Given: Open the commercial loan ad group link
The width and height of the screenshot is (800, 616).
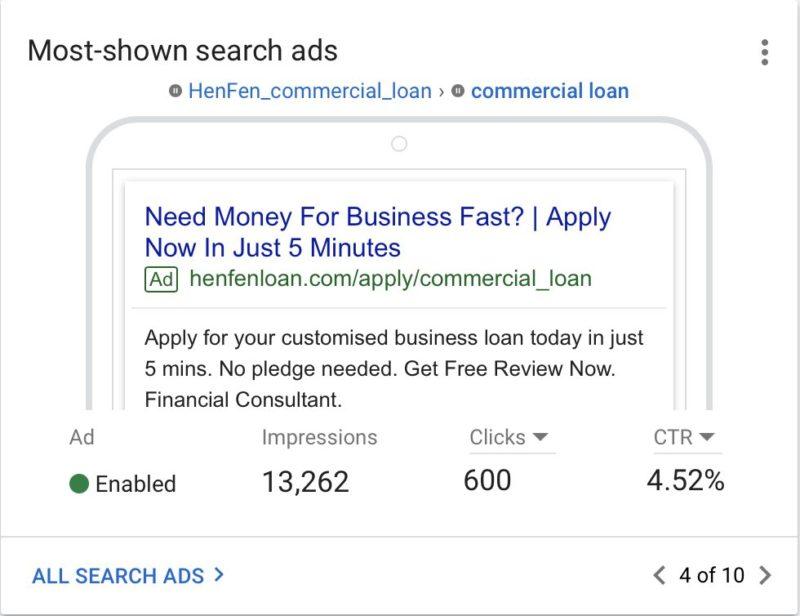Looking at the screenshot, I should point(549,91).
